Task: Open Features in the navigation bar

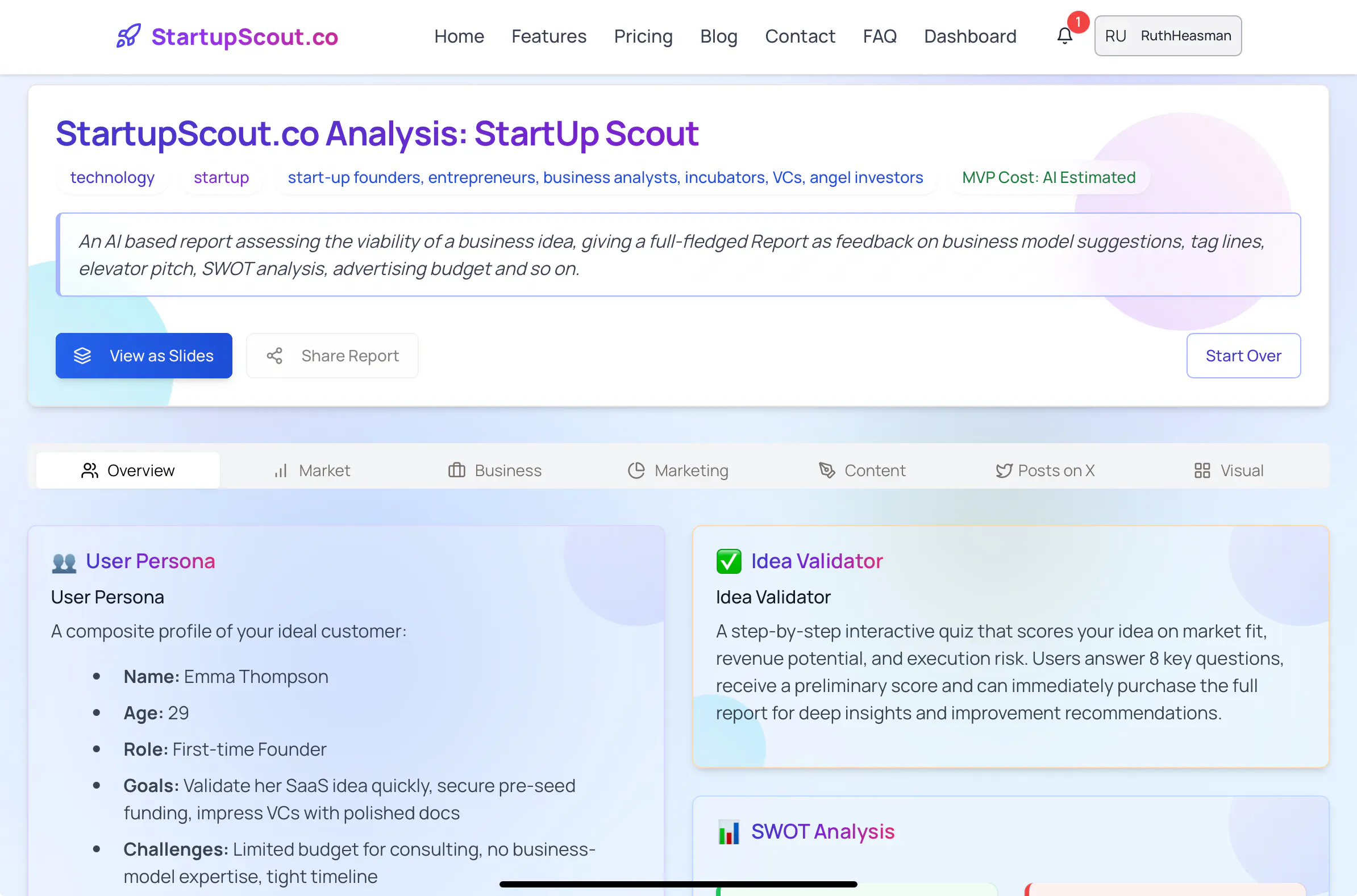Action: (548, 36)
